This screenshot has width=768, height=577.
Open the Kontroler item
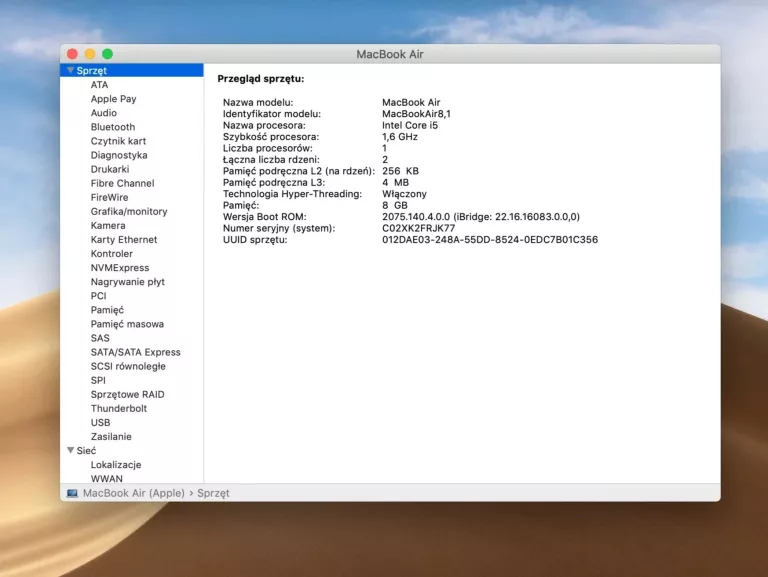tap(112, 254)
